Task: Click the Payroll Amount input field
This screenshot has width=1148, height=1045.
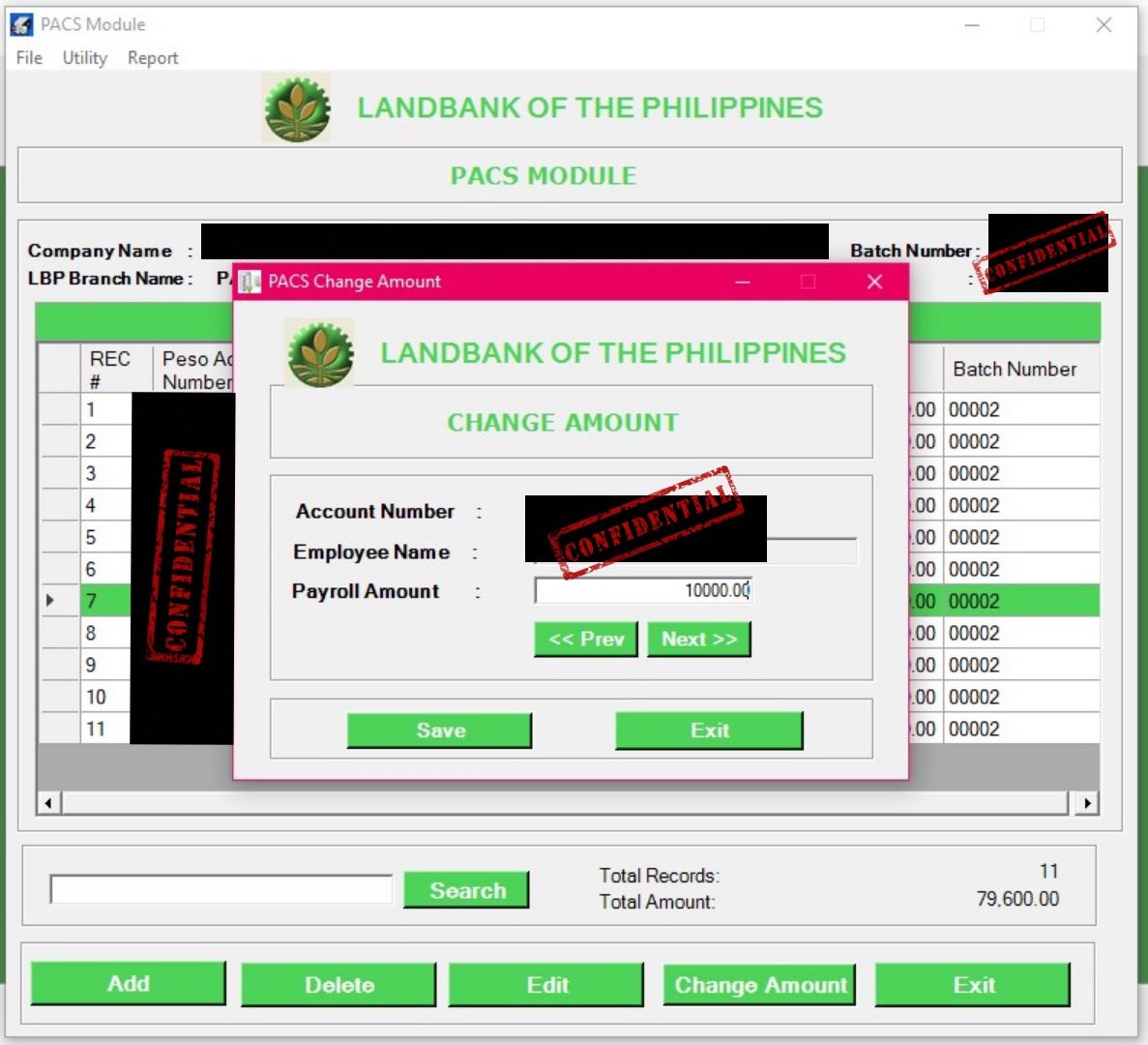Action: (643, 590)
